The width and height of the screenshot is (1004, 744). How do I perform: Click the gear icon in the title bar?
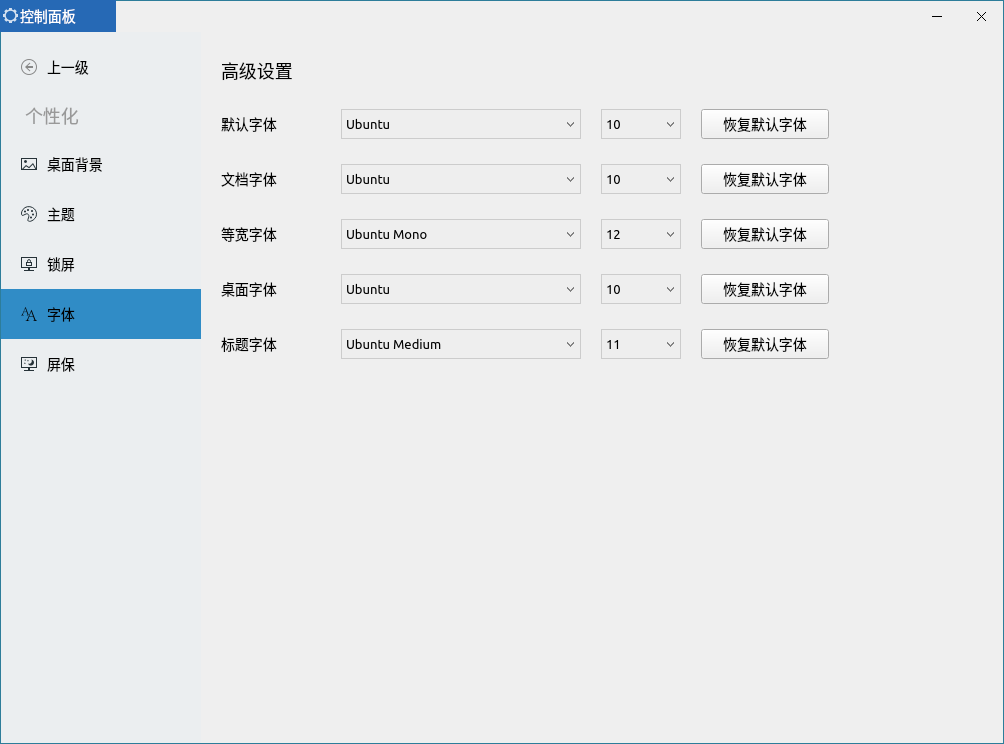(13, 15)
